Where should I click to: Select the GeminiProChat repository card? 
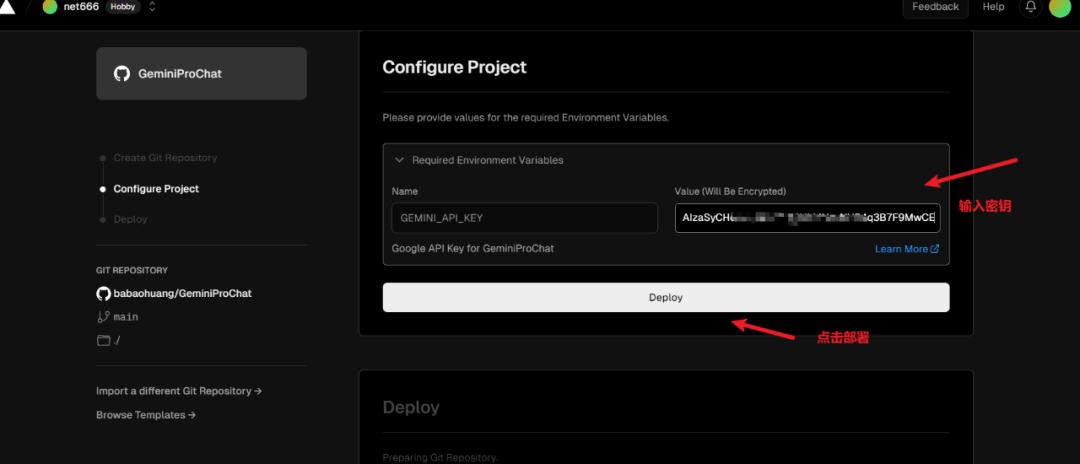(x=201, y=74)
